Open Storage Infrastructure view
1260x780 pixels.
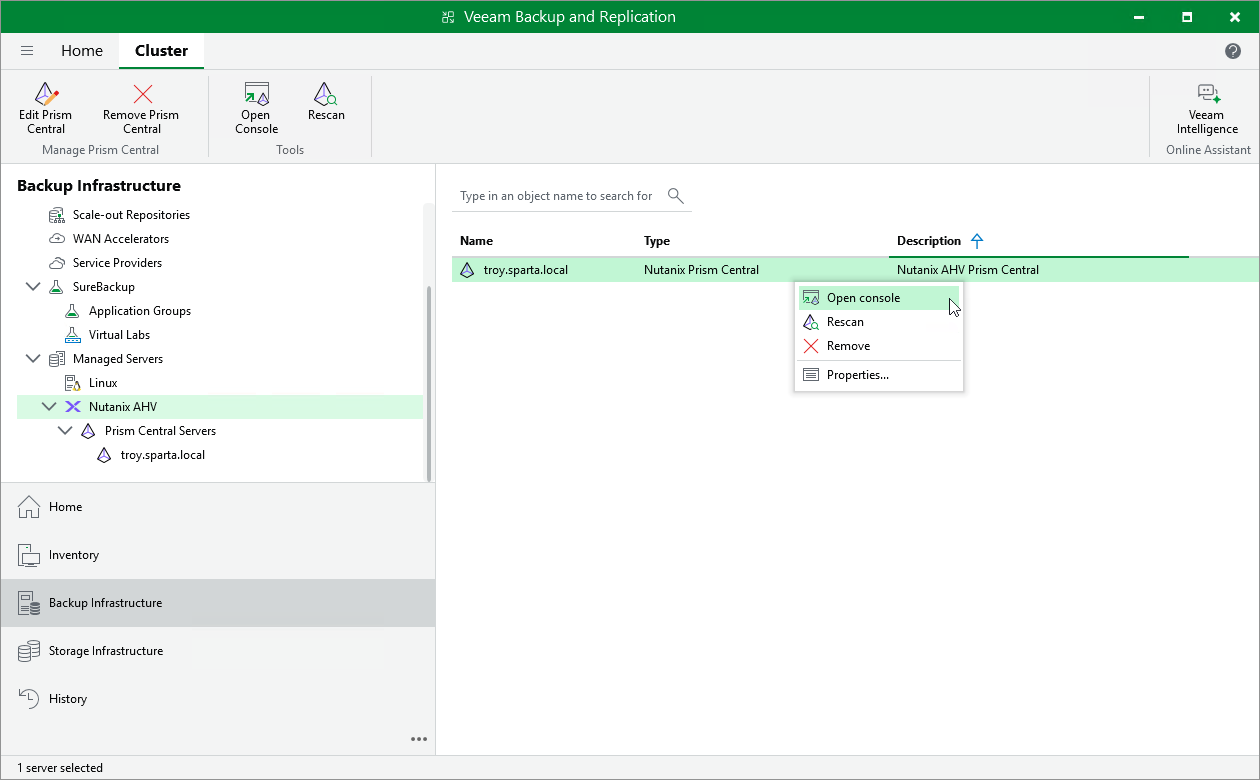218,651
